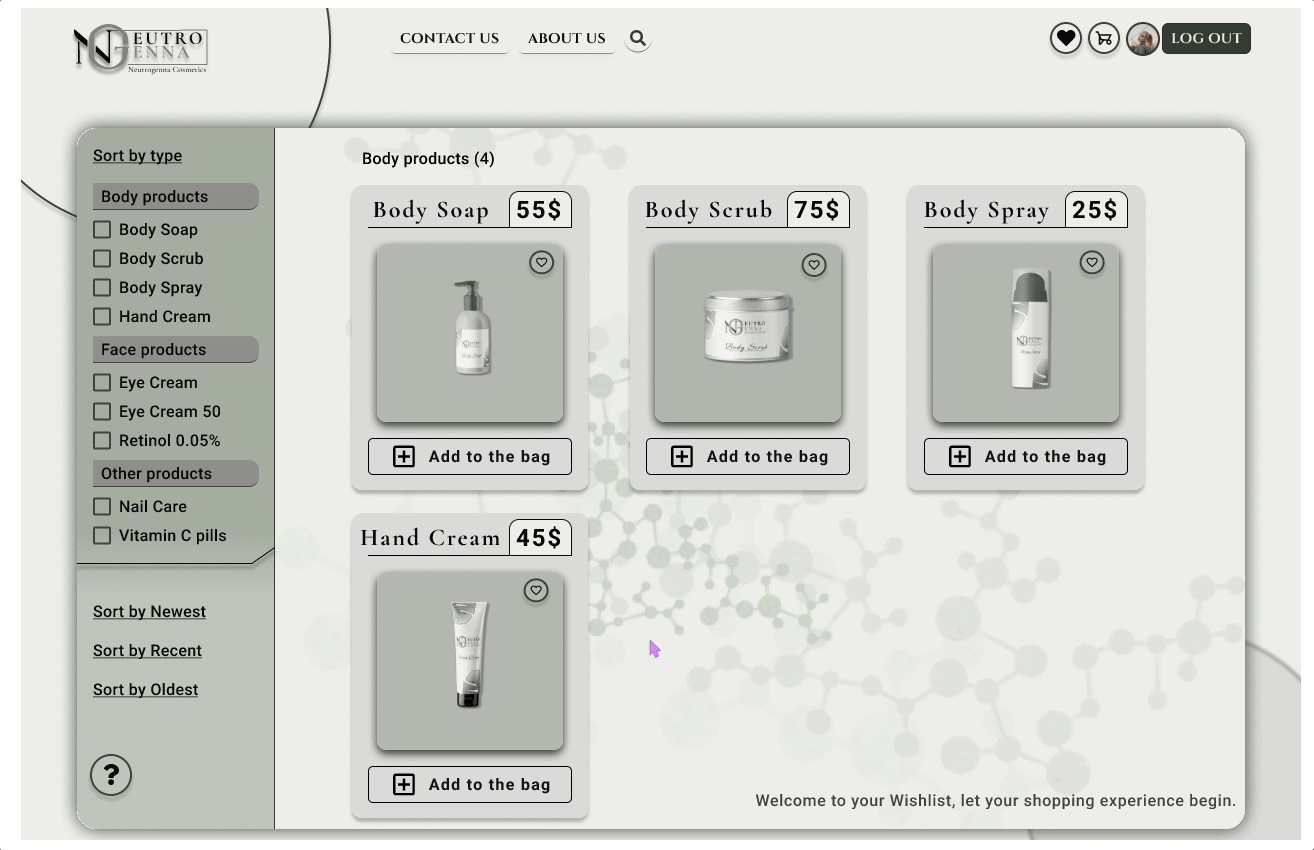1314x850 pixels.
Task: Click the 45$ price tag
Action: 540,538
